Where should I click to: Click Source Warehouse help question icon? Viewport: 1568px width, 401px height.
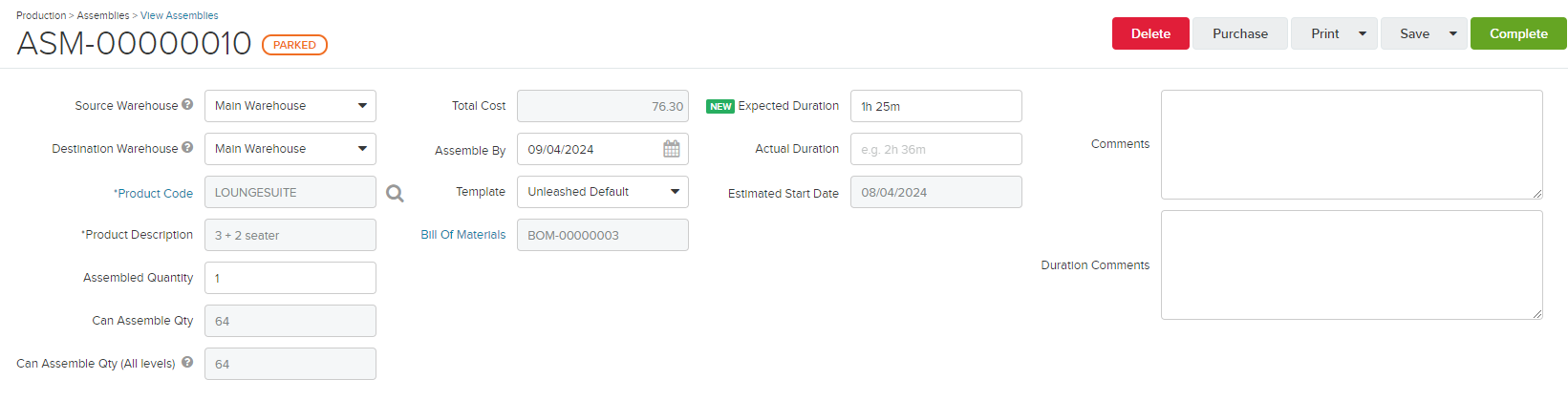(187, 104)
